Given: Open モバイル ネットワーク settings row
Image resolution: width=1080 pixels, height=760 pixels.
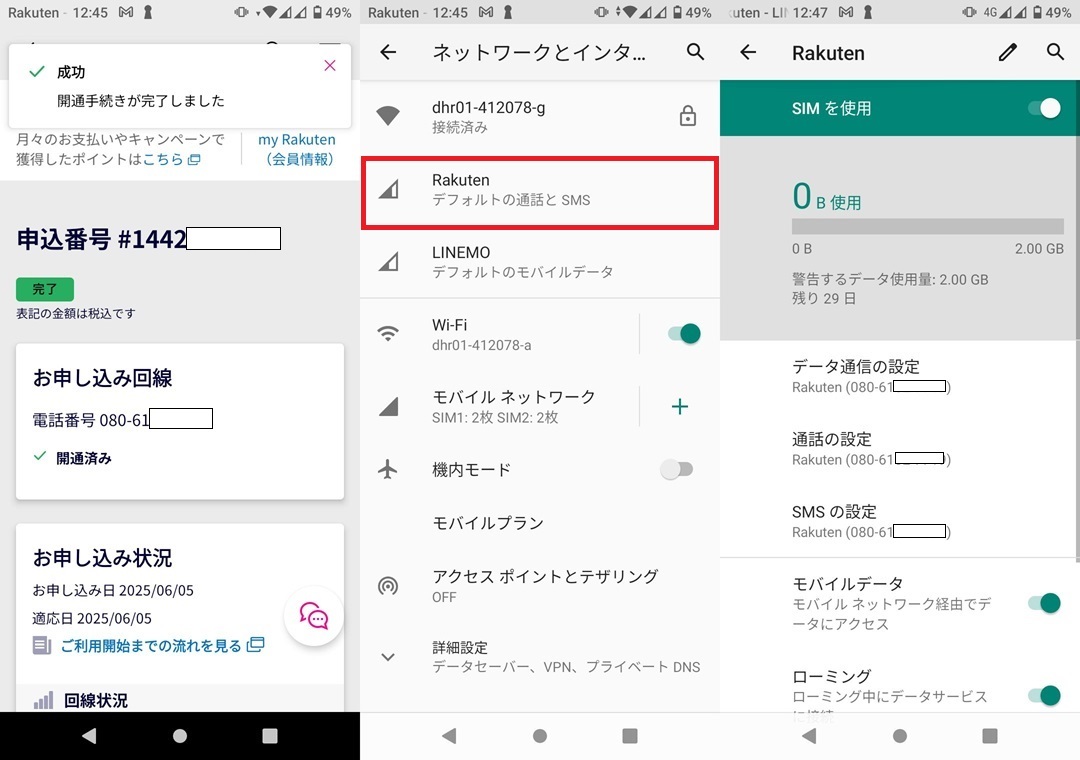Looking at the screenshot, I should [x=500, y=407].
